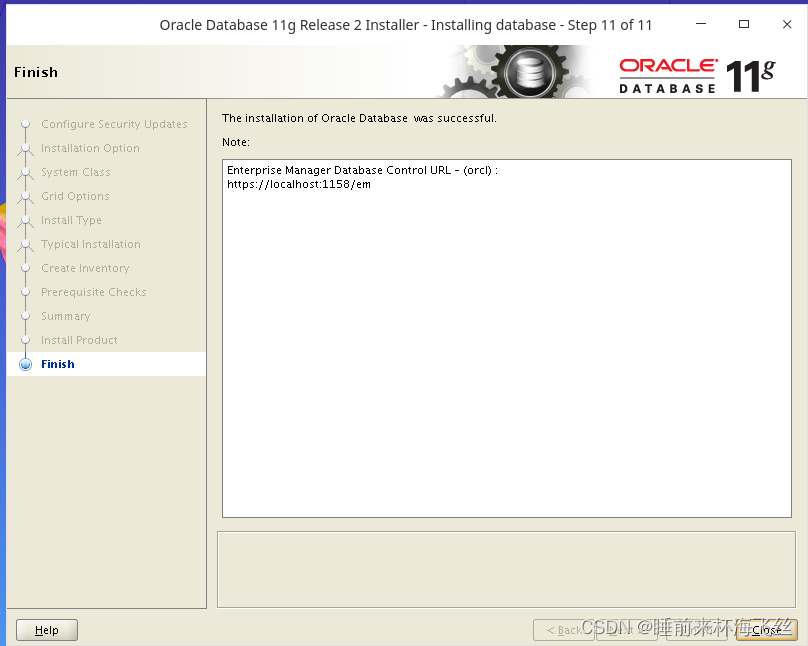
Task: Select the Configure Security Updates step label
Action: (114, 124)
